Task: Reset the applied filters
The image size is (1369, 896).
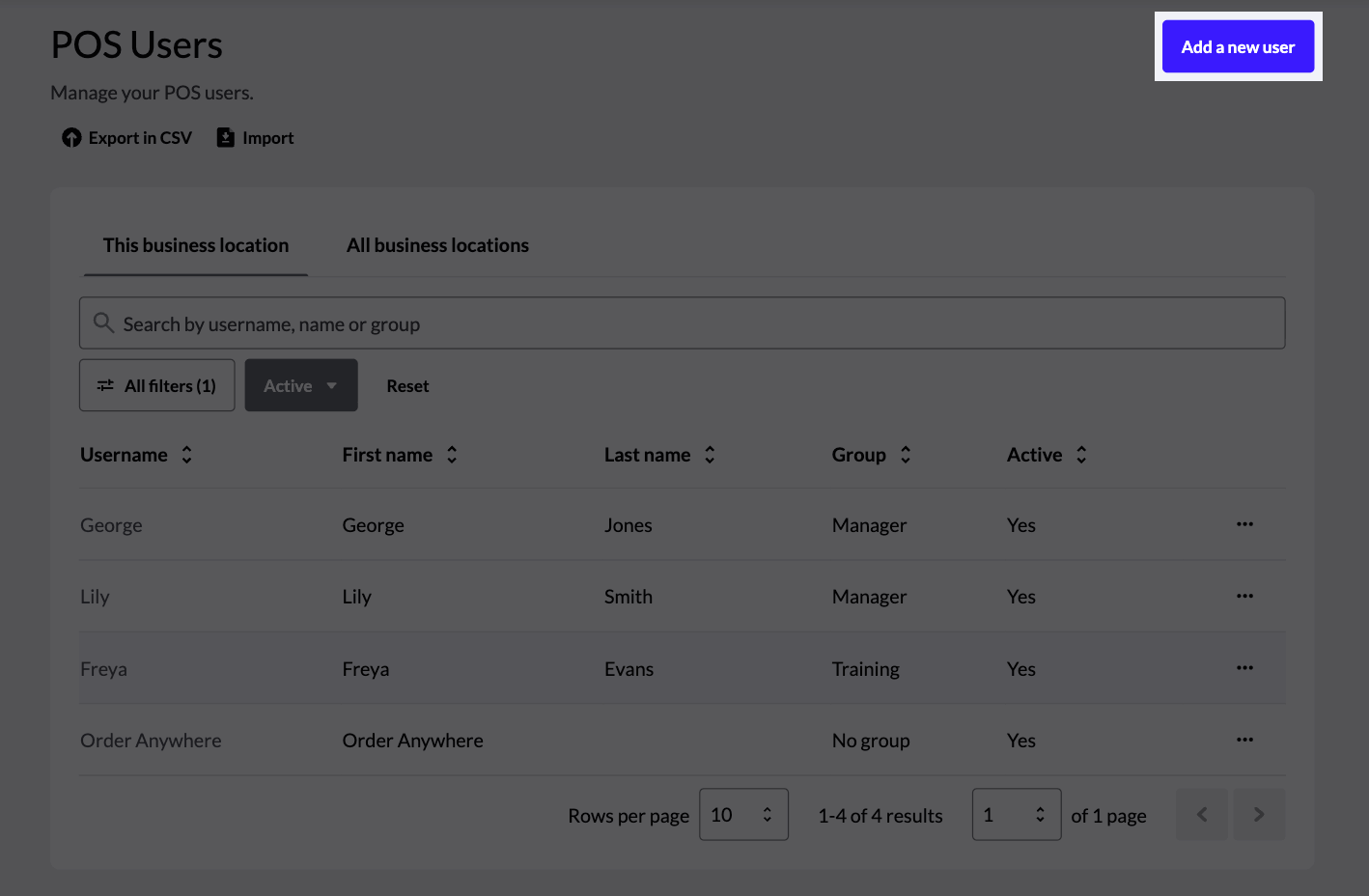Action: tap(407, 386)
